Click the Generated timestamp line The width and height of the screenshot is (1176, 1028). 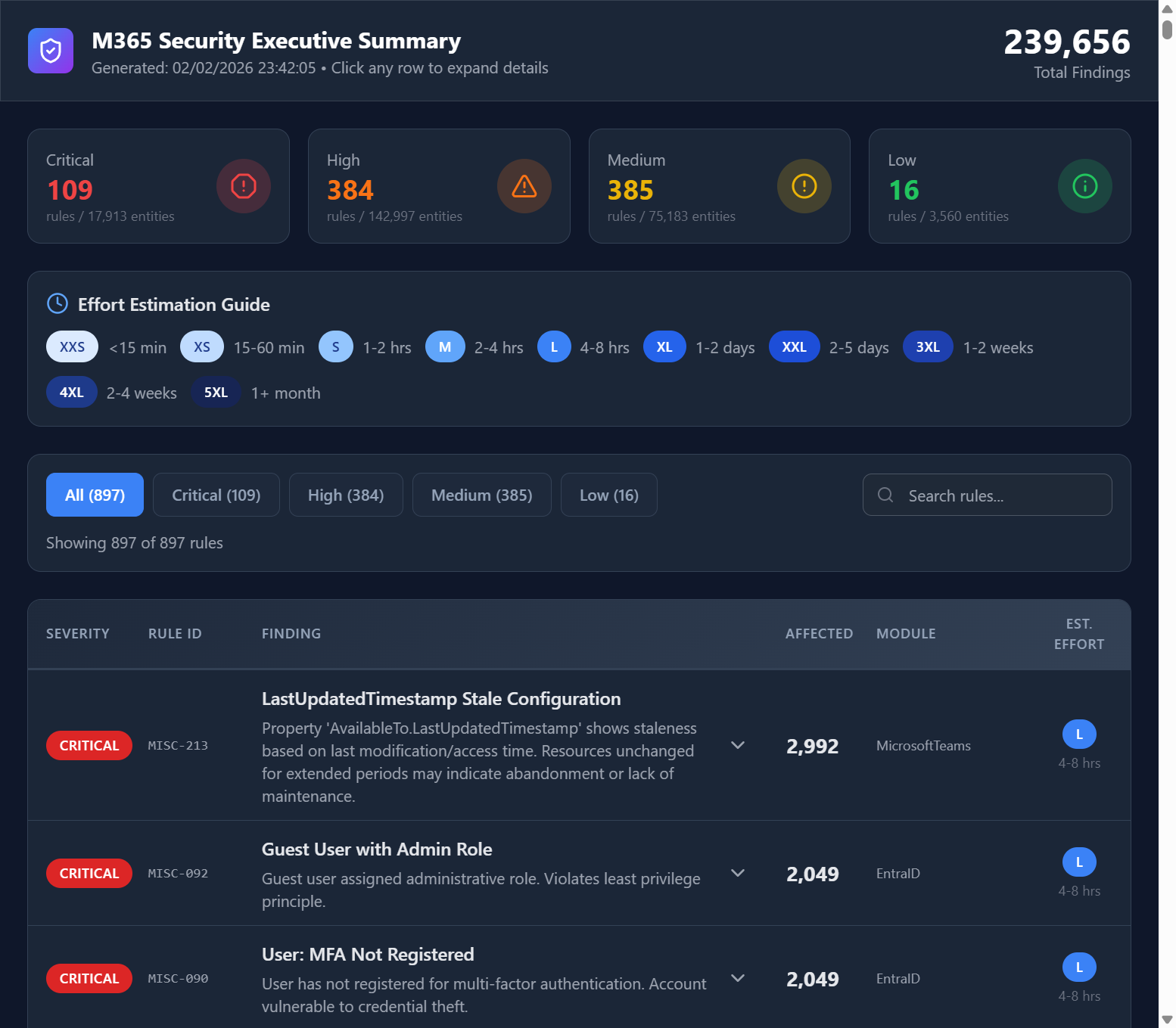[x=320, y=68]
